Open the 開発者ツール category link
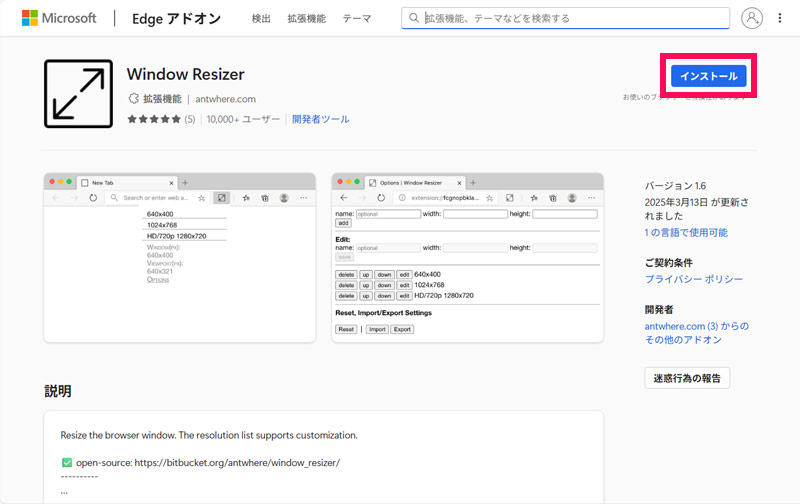The height and width of the screenshot is (504, 800). 320,119
